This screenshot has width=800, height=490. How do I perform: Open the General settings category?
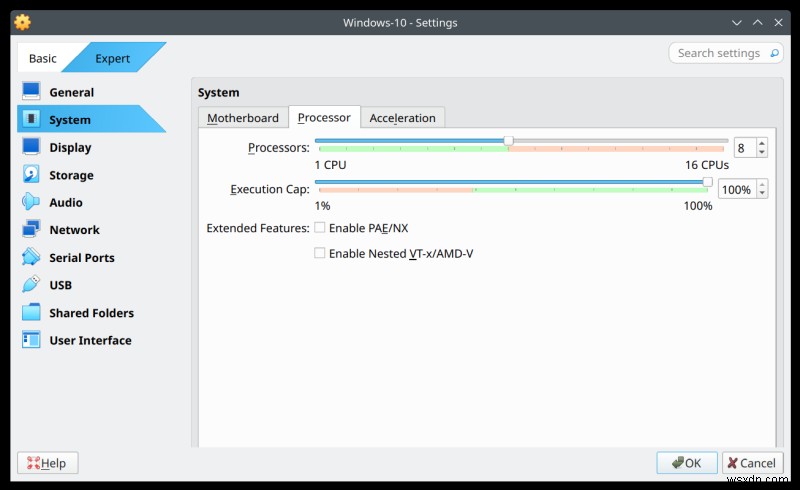coord(71,92)
